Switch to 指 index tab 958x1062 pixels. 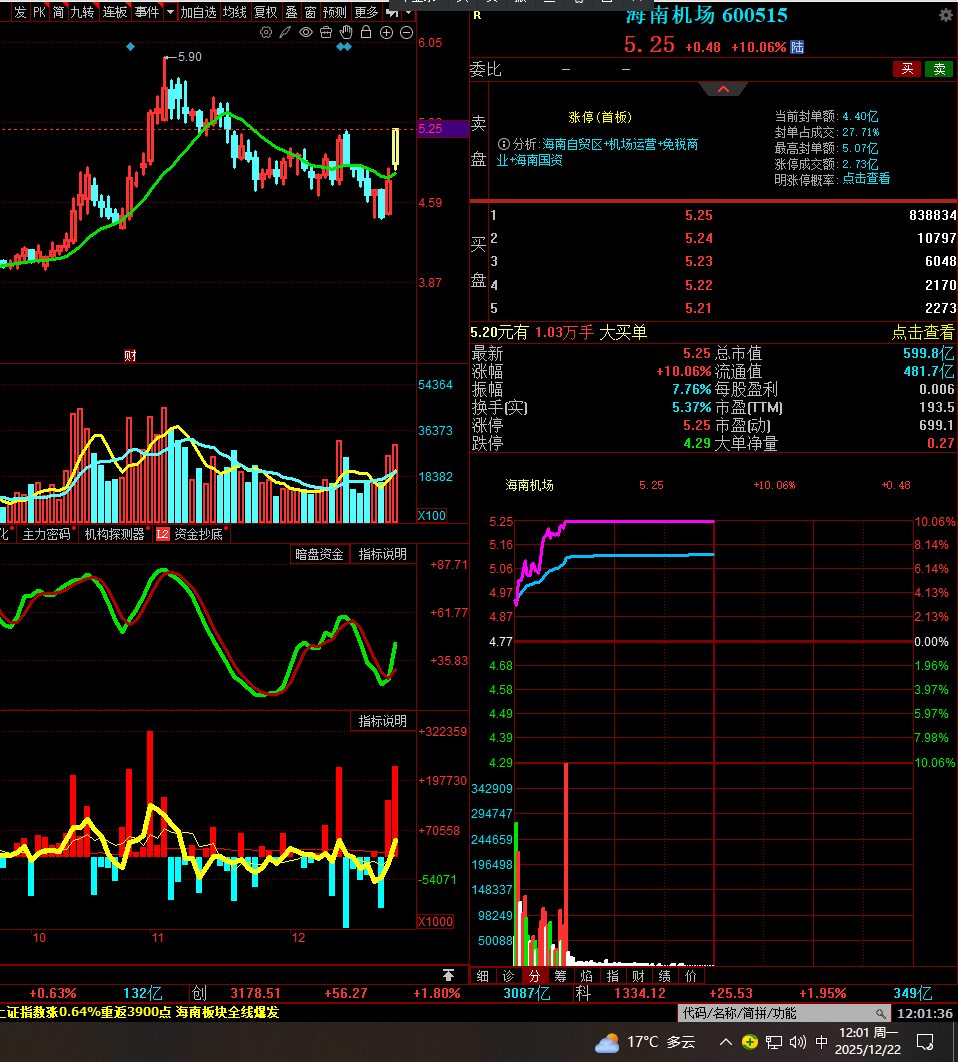tap(612, 975)
